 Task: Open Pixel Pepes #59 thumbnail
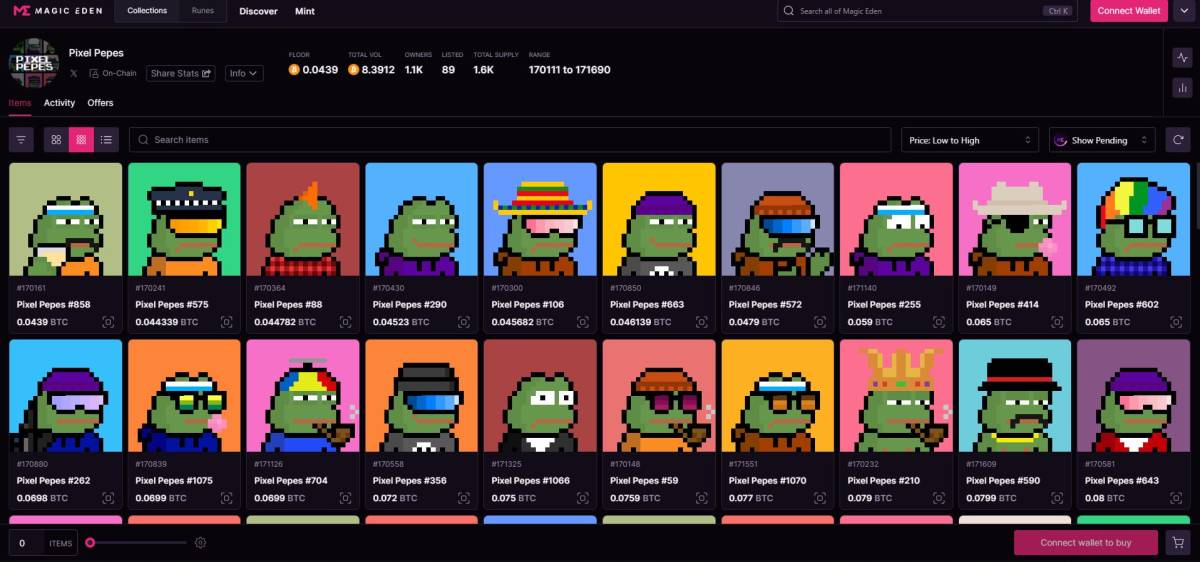(659, 396)
